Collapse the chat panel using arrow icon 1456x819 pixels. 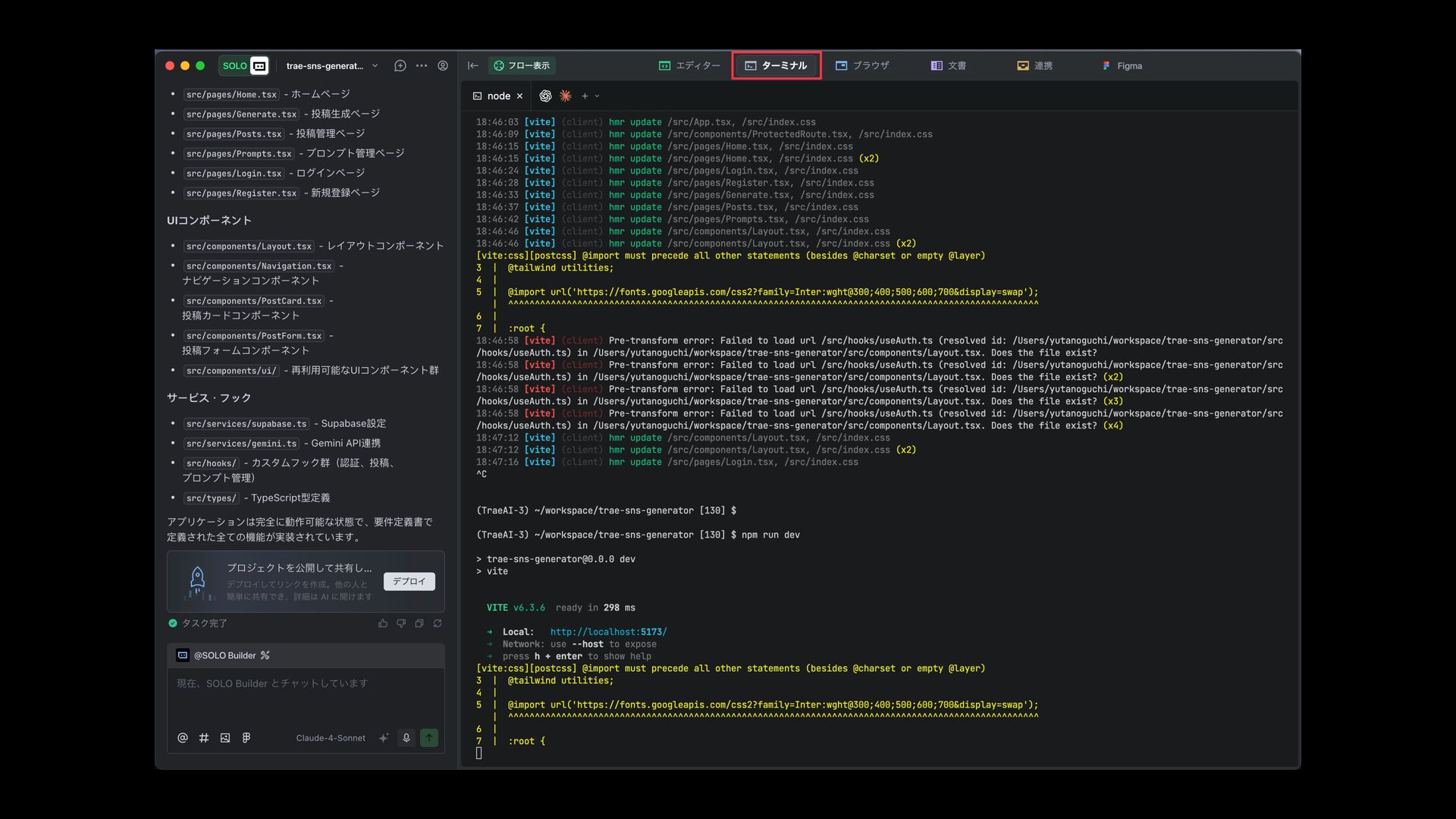point(473,66)
